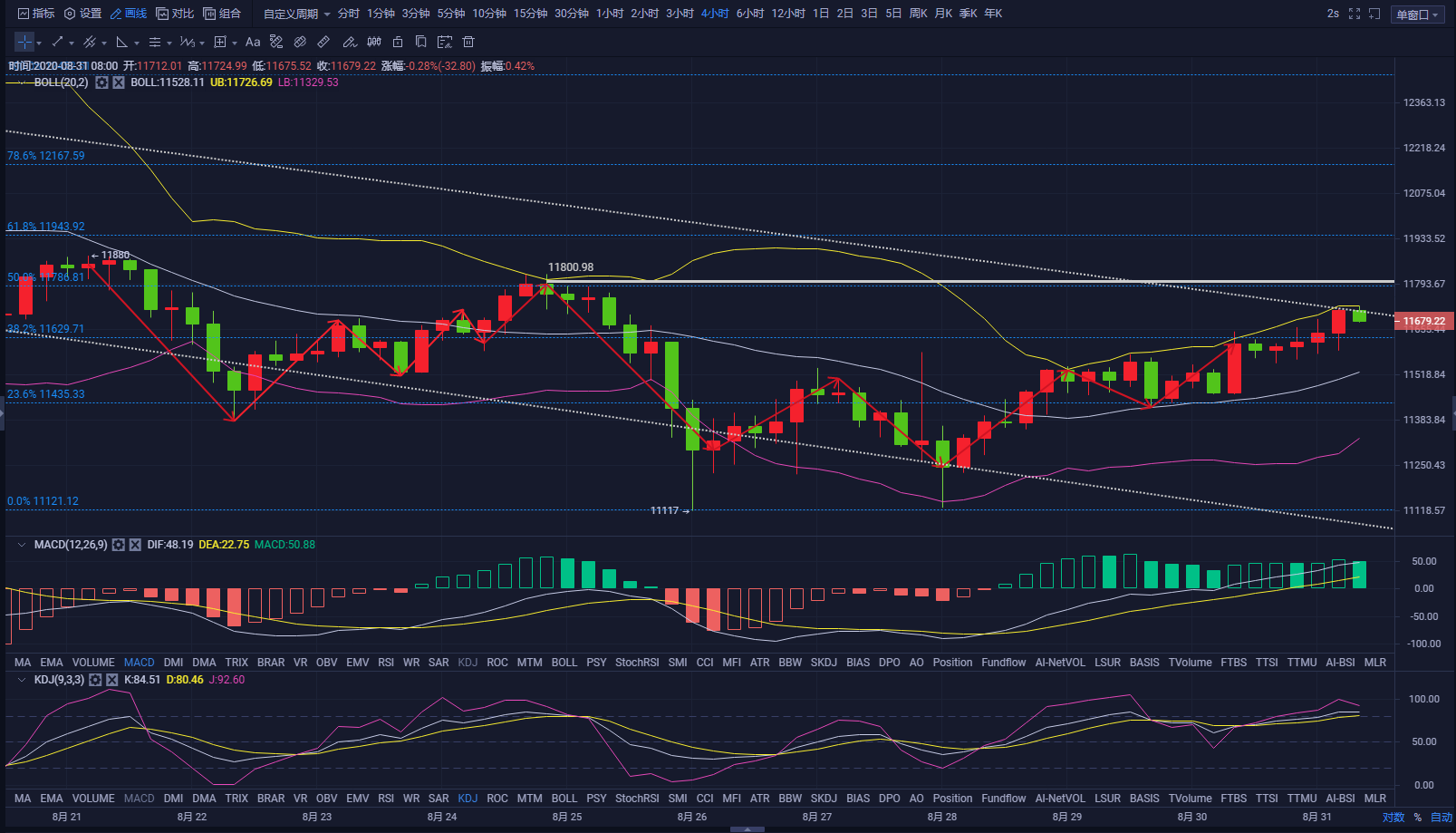Screen dimensions: 1456x833
Task: Expand trend line tool options arrow
Action: [x=72, y=43]
